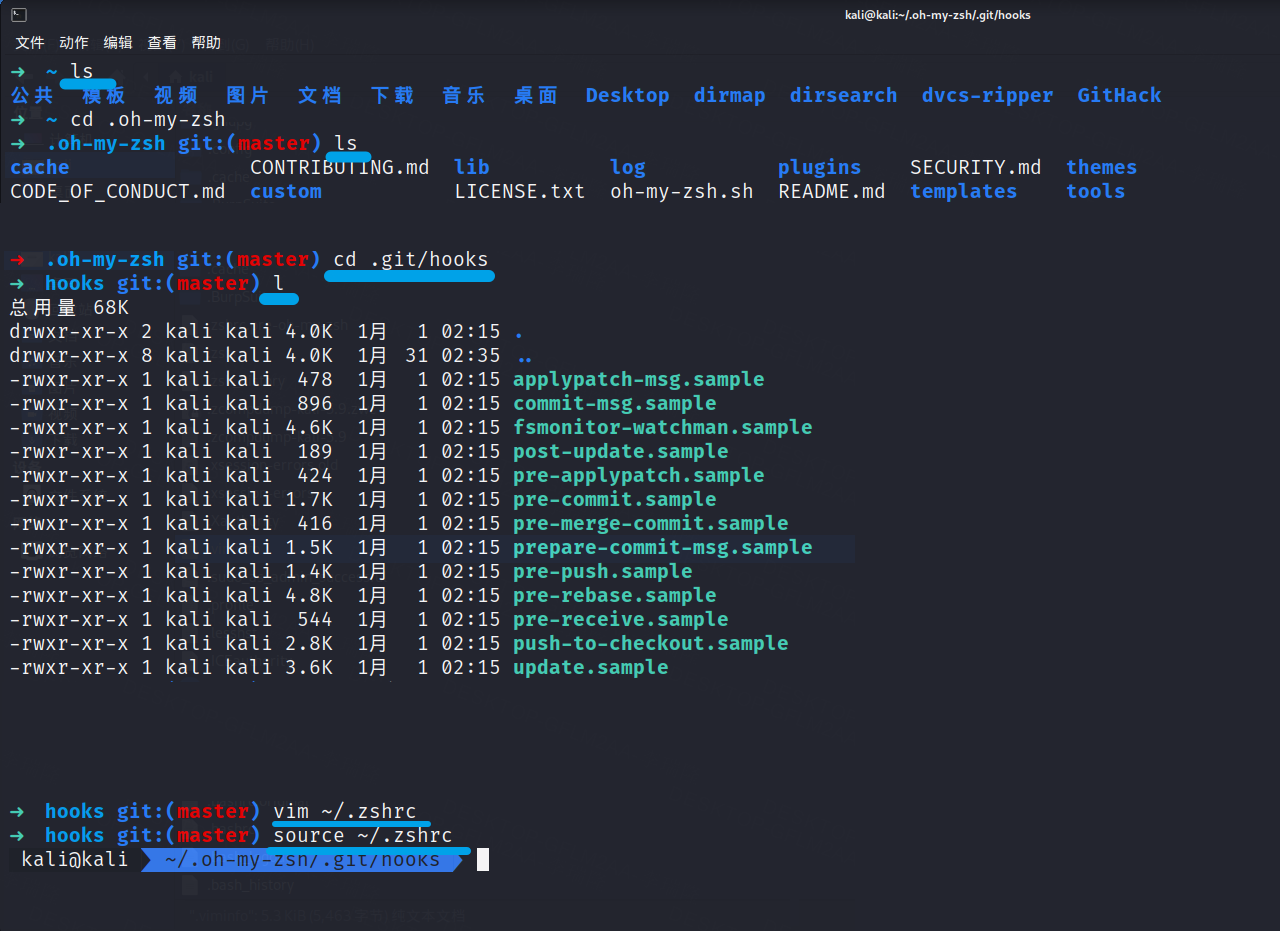1280x931 pixels.
Task: Click the update.sample file entry
Action: (x=590, y=667)
